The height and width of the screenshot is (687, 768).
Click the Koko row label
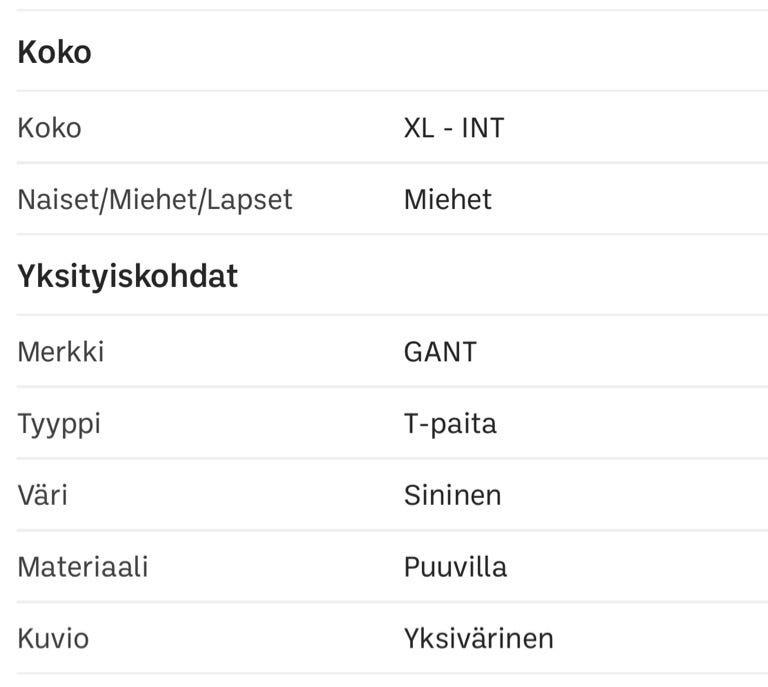(49, 128)
